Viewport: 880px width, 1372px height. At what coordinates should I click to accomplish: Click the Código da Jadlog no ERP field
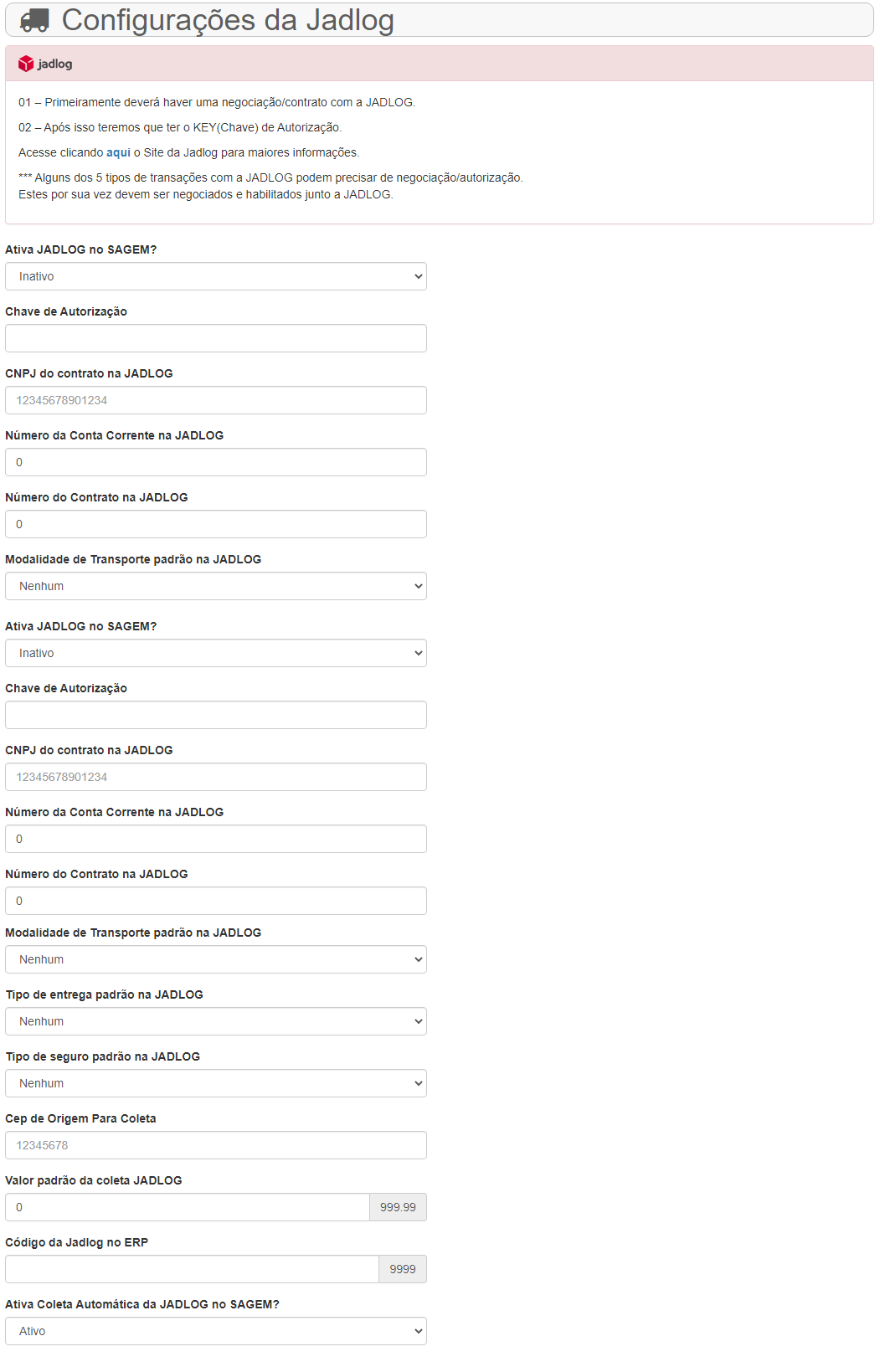point(192,1269)
